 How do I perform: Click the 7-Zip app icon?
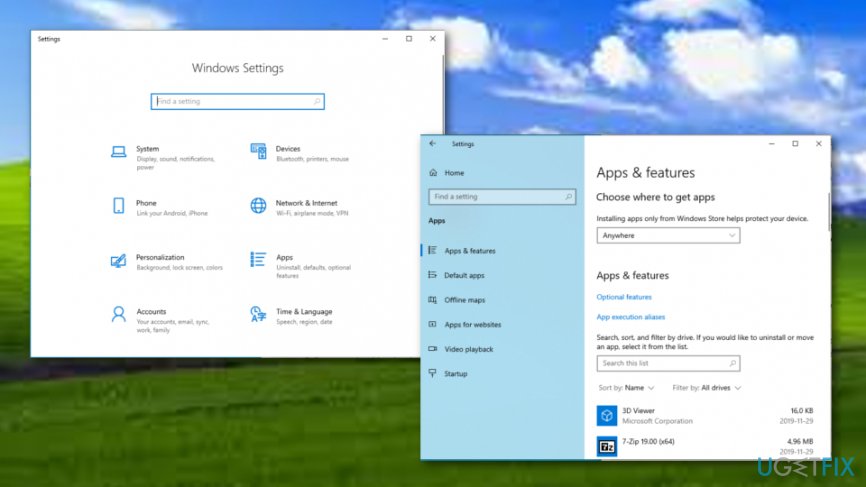[606, 446]
